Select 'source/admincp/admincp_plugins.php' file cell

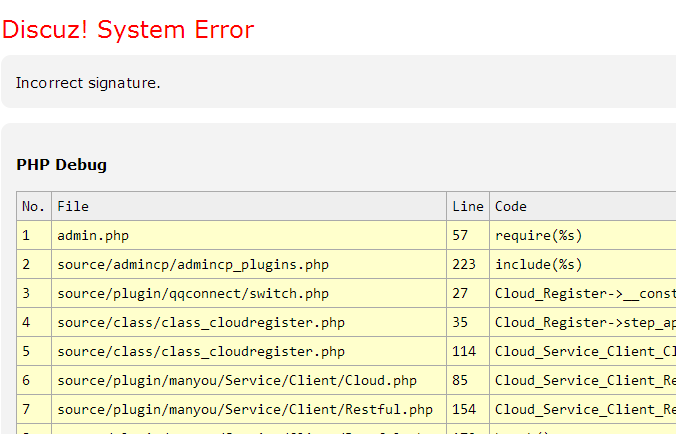click(x=249, y=264)
